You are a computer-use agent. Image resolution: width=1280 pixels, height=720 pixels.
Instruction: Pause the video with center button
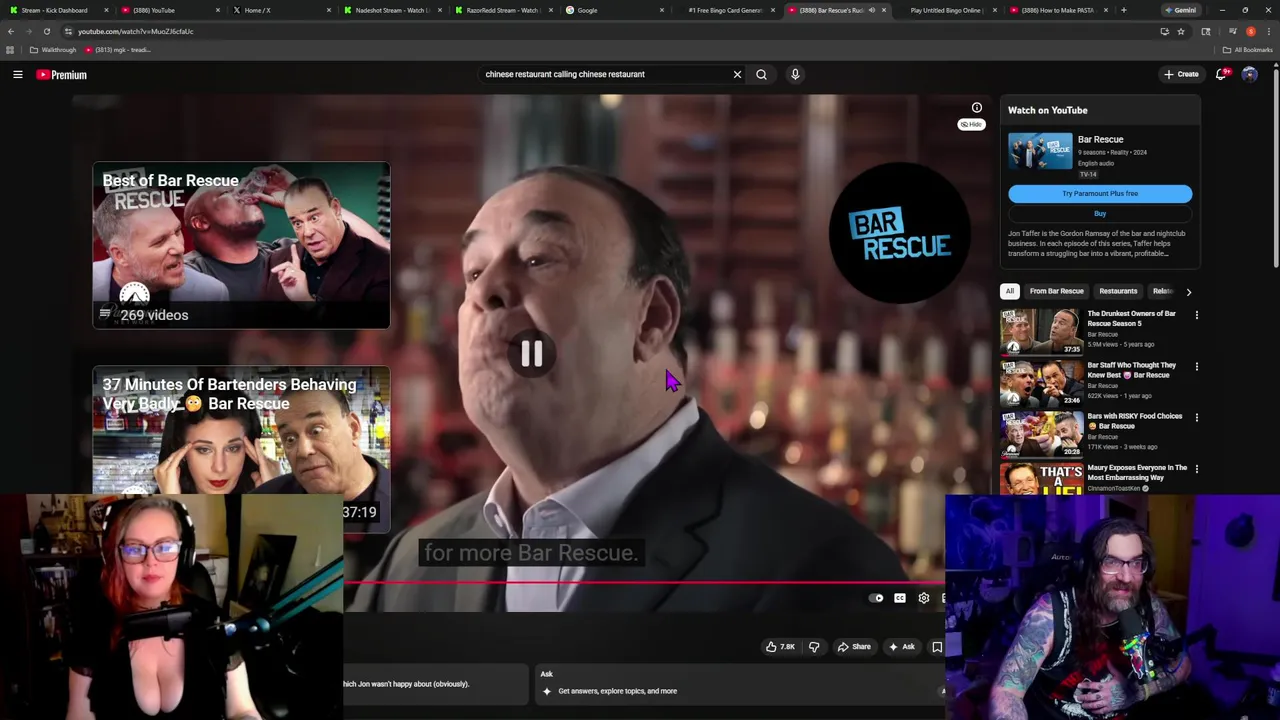pyautogui.click(x=531, y=353)
